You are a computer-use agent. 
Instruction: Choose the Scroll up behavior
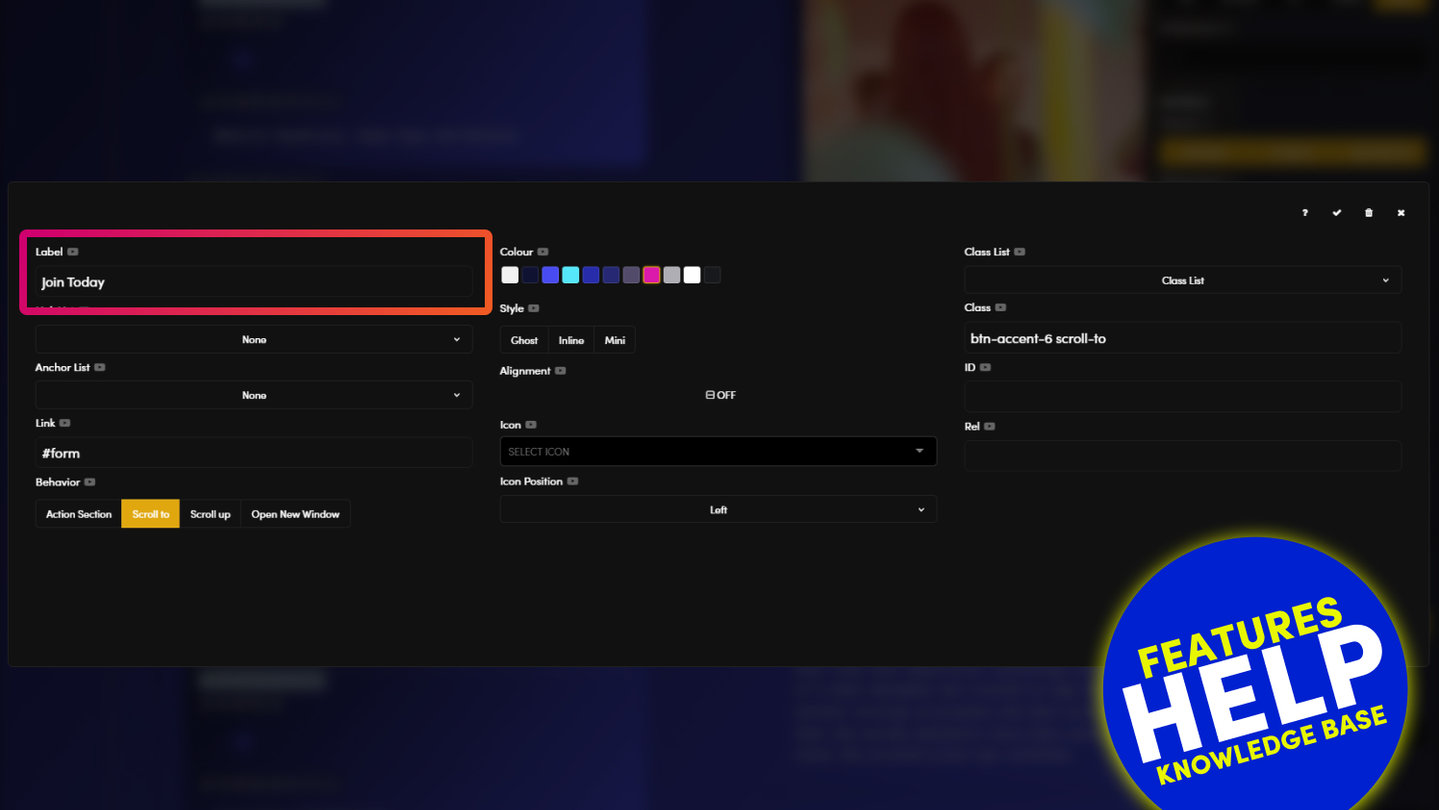click(x=210, y=514)
